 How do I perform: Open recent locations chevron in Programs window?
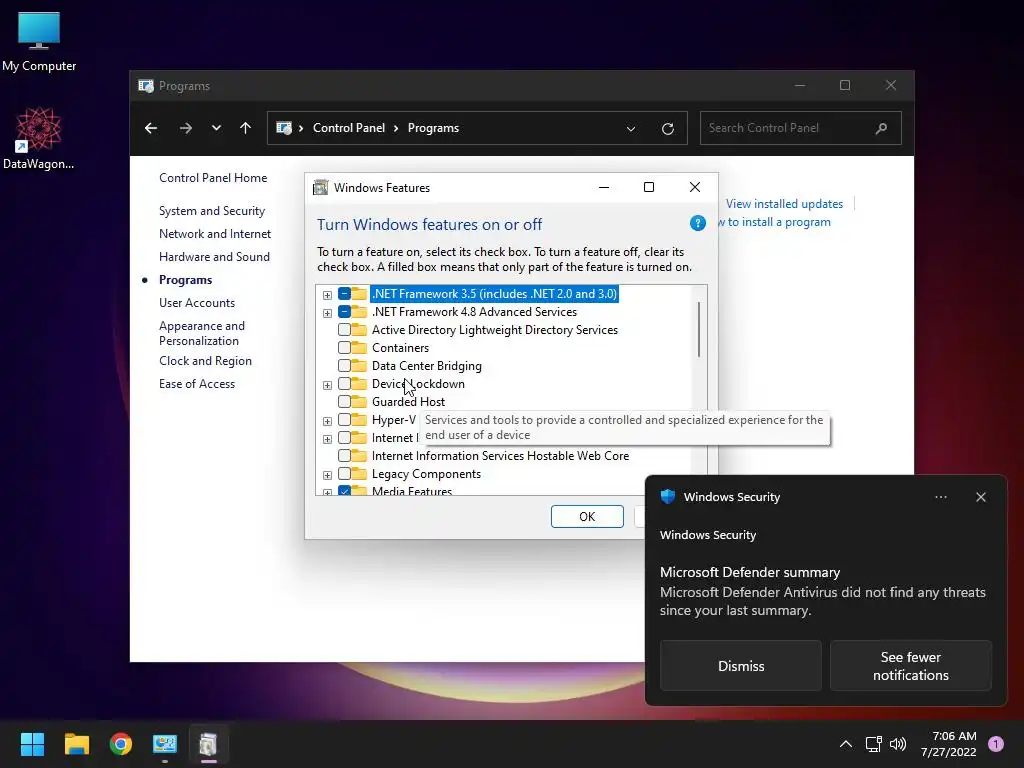pos(216,128)
